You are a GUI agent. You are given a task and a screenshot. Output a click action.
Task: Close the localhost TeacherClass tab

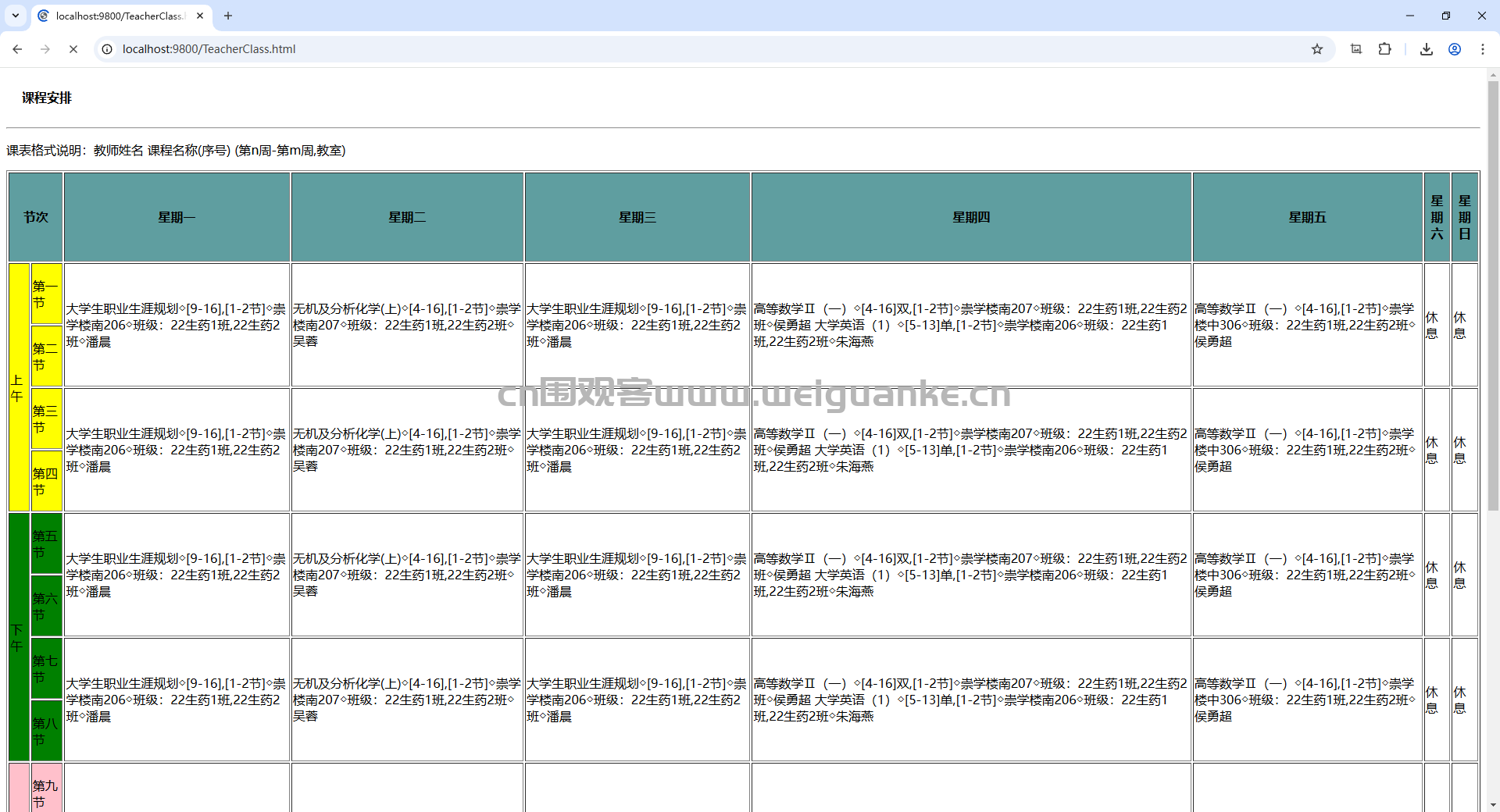click(200, 16)
